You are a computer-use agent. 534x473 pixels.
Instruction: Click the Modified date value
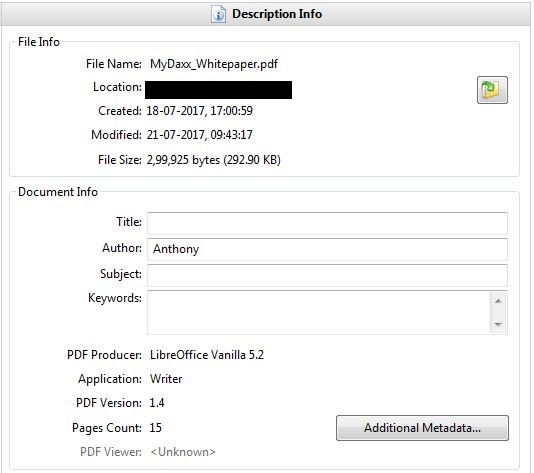click(200, 135)
